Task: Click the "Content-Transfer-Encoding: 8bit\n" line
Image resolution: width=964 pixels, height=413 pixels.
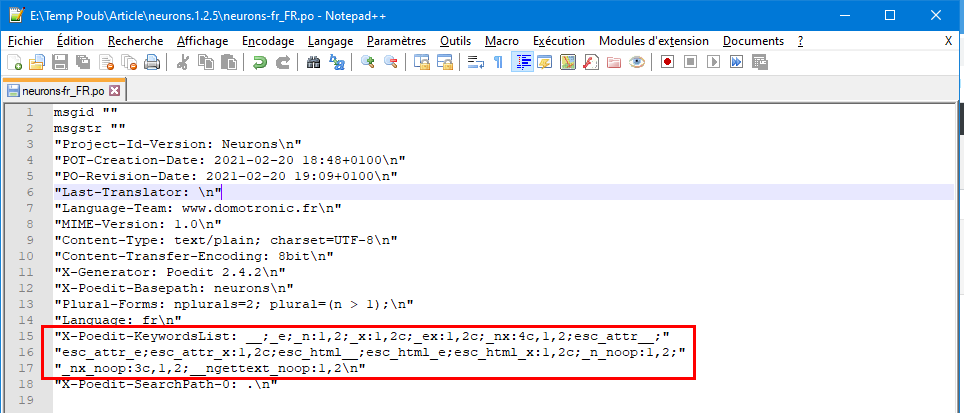Action: 193,256
